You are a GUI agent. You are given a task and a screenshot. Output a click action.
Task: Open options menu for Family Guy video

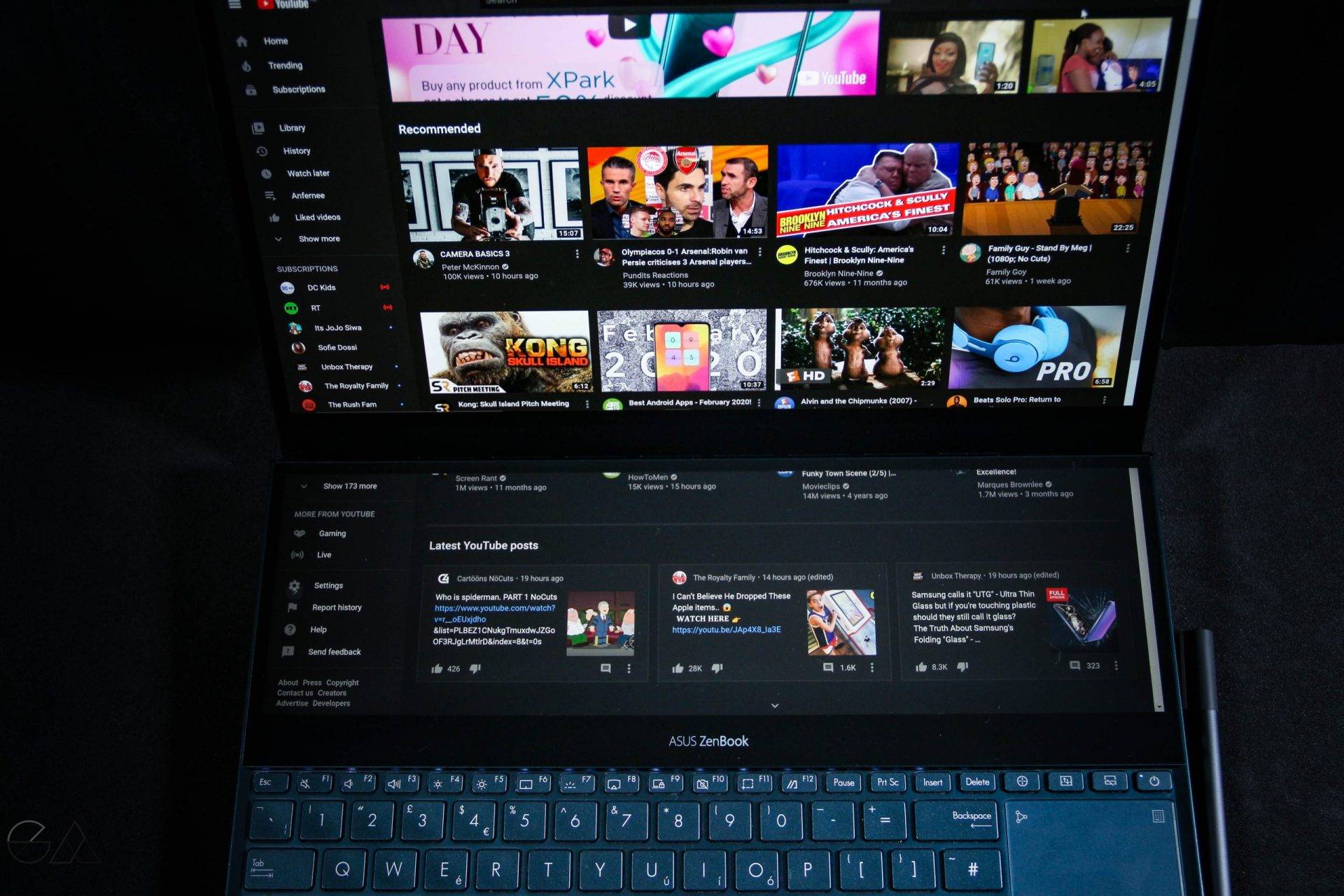click(x=1127, y=248)
